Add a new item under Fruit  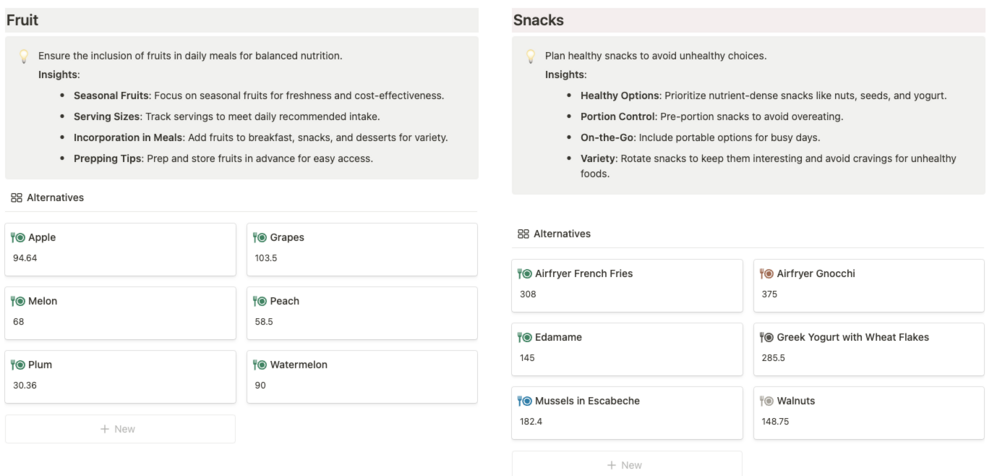(x=120, y=429)
